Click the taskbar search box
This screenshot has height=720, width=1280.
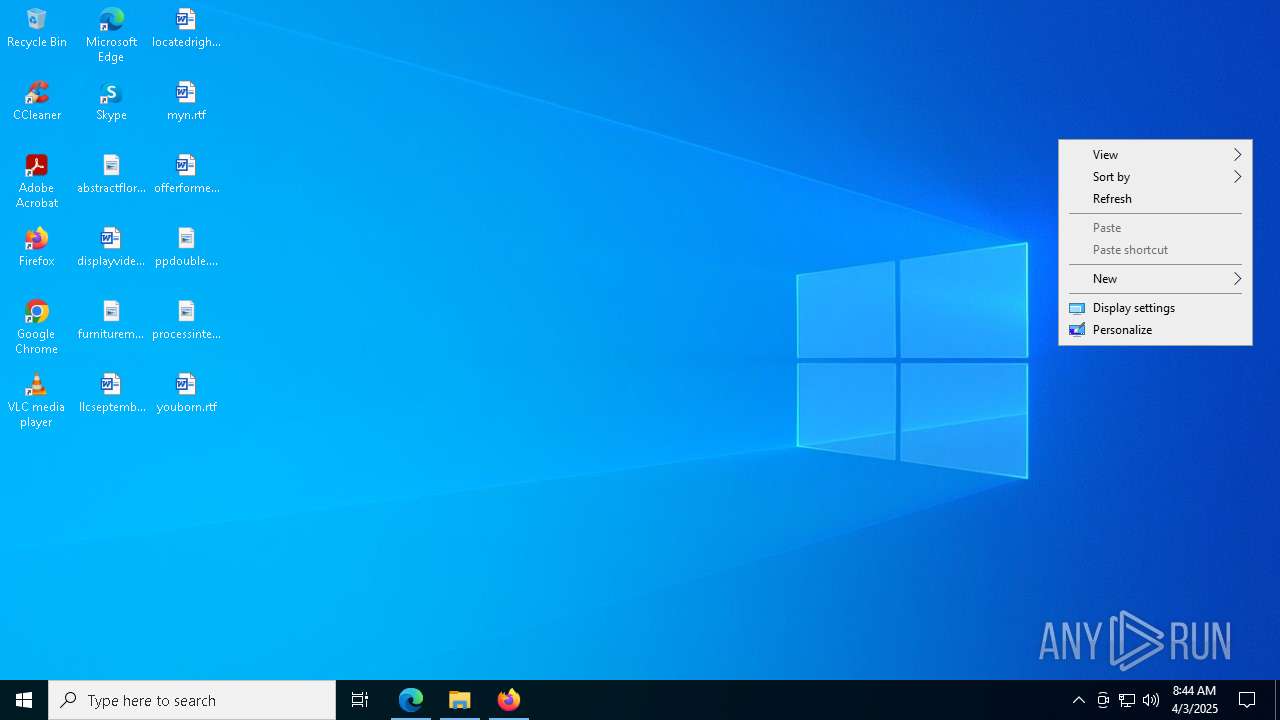tap(192, 700)
